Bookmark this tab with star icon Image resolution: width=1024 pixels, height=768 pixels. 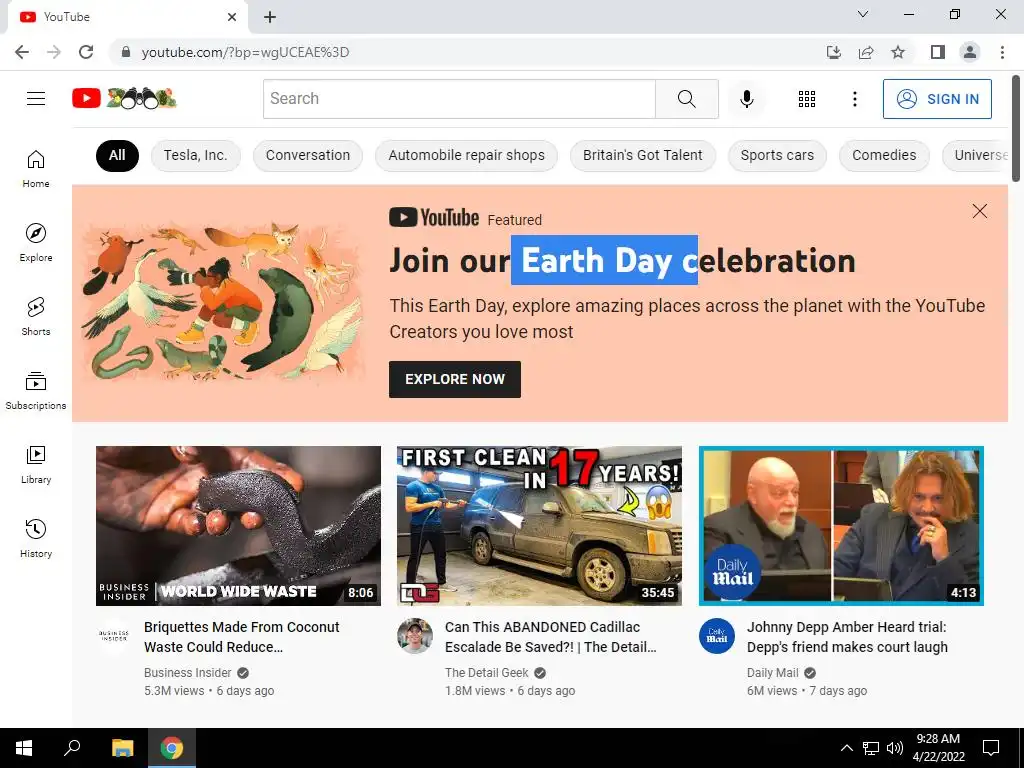point(898,52)
